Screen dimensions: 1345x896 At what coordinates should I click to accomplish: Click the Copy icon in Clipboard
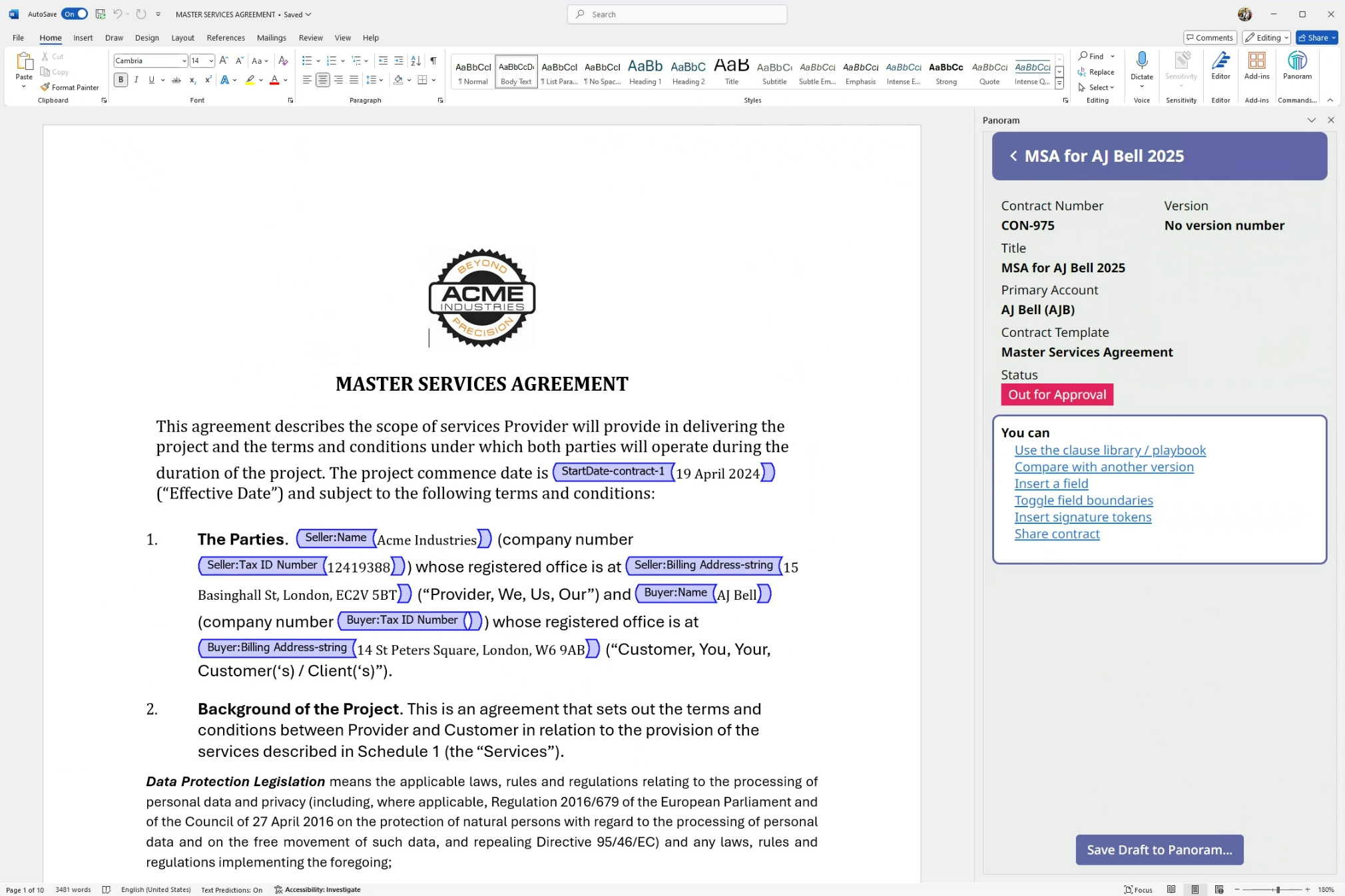(45, 72)
